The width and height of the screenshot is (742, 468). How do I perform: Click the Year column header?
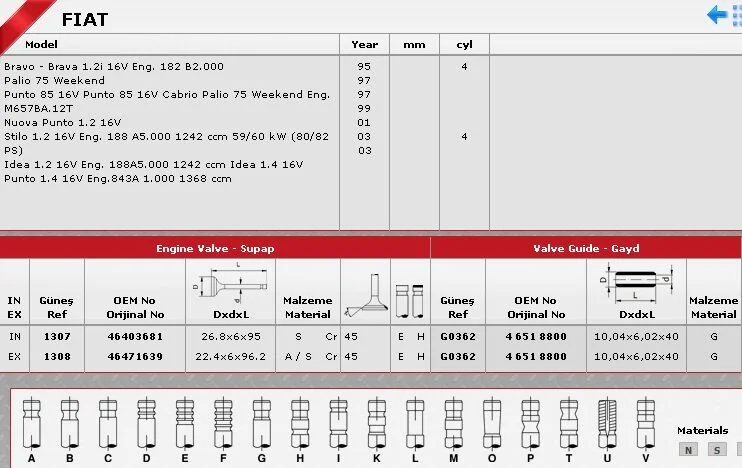click(364, 45)
